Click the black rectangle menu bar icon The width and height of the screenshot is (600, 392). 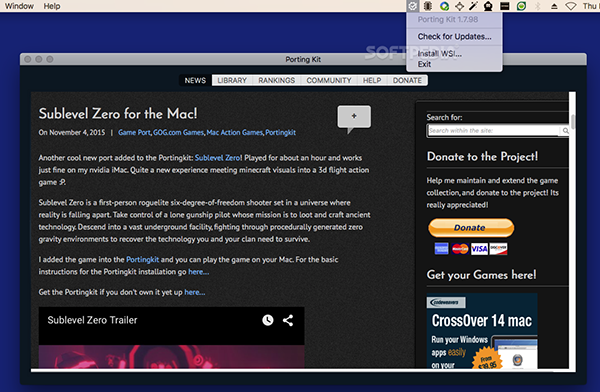point(505,6)
